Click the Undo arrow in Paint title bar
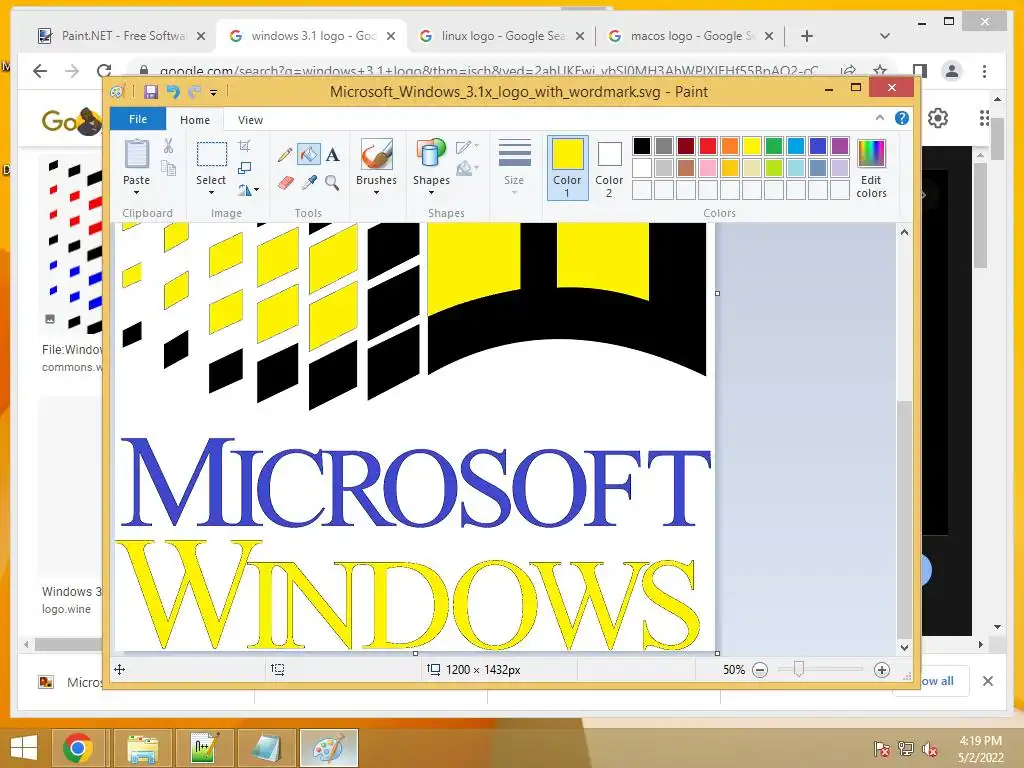 [173, 92]
